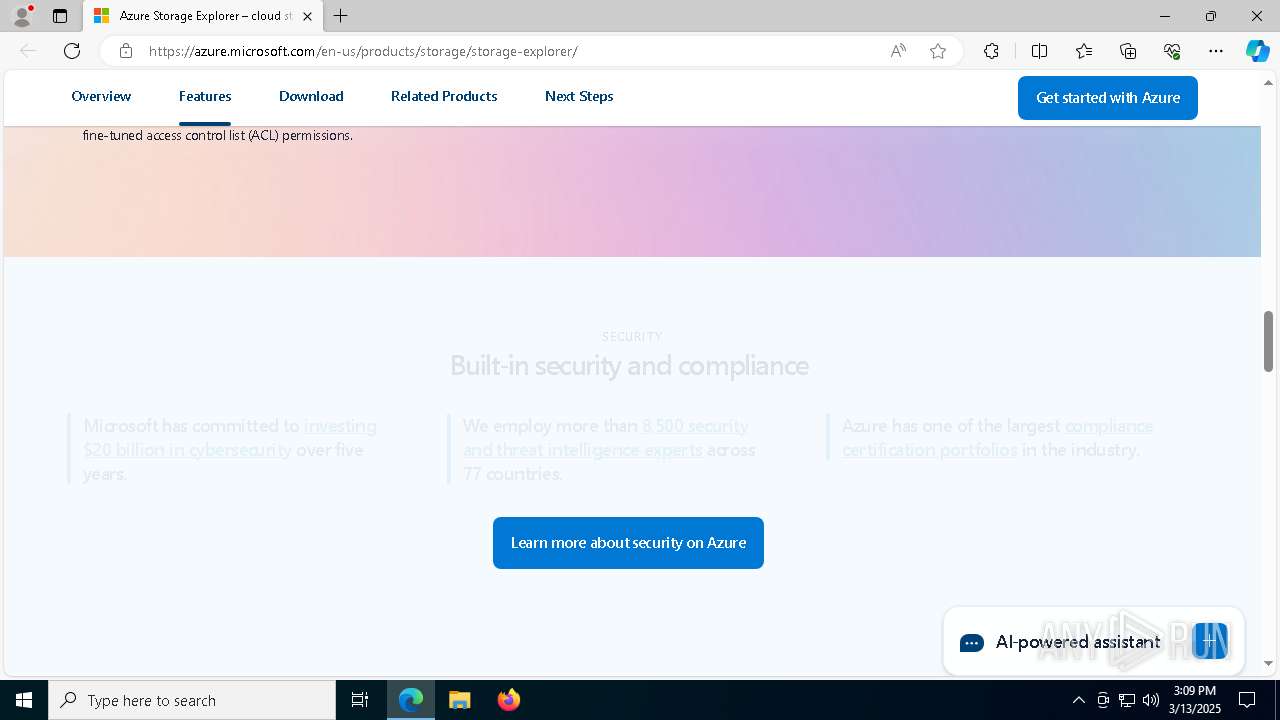Click the ACL permissions text line
This screenshot has width=1280, height=720.
218,136
